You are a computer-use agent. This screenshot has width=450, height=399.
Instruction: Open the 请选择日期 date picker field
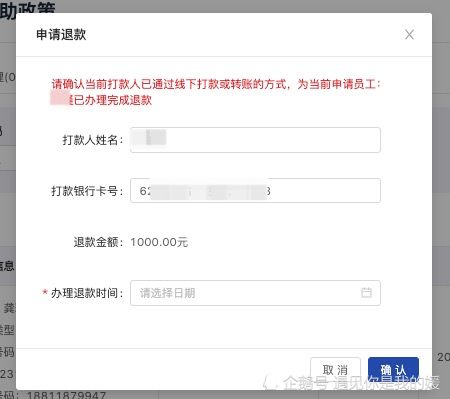(x=255, y=293)
